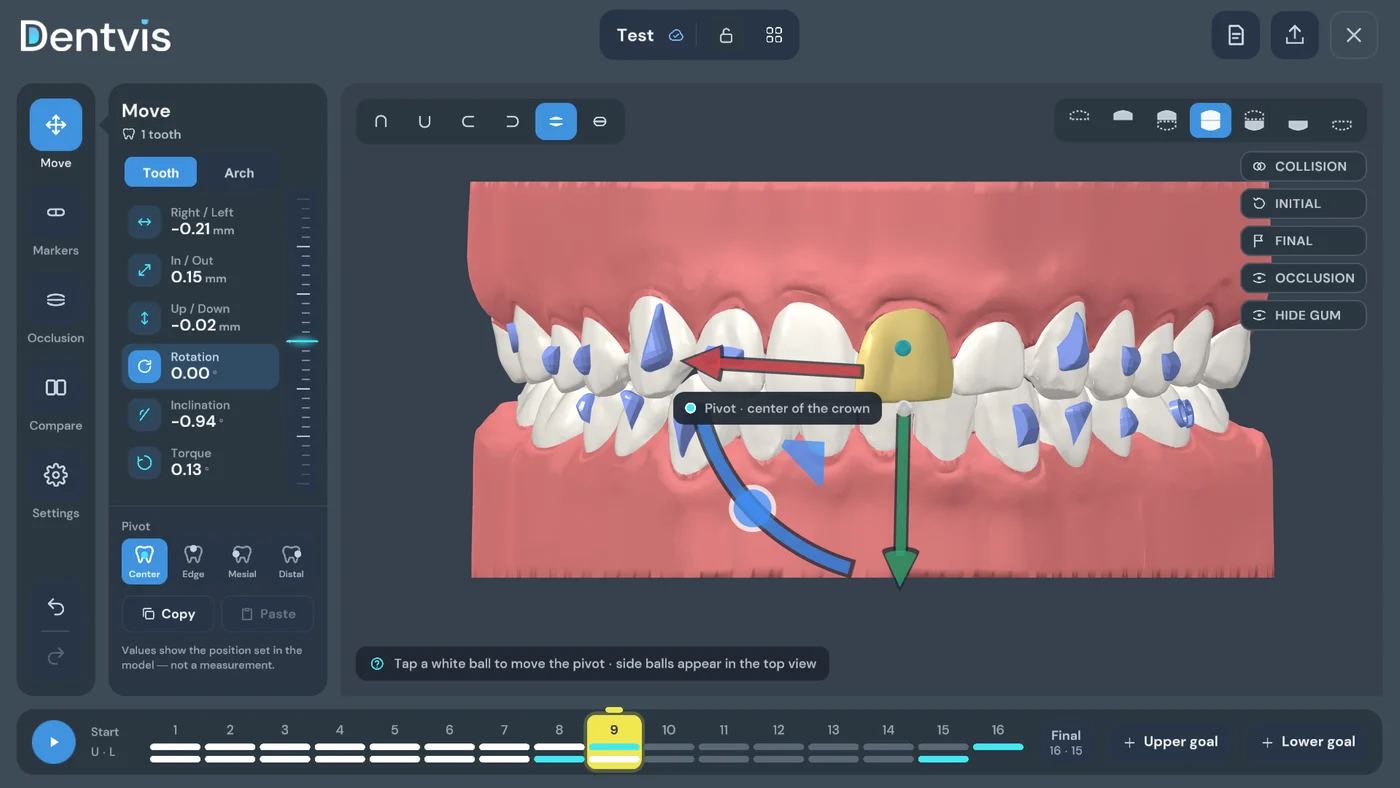Toggle HIDE GUM option
1400x788 pixels.
pyautogui.click(x=1303, y=315)
